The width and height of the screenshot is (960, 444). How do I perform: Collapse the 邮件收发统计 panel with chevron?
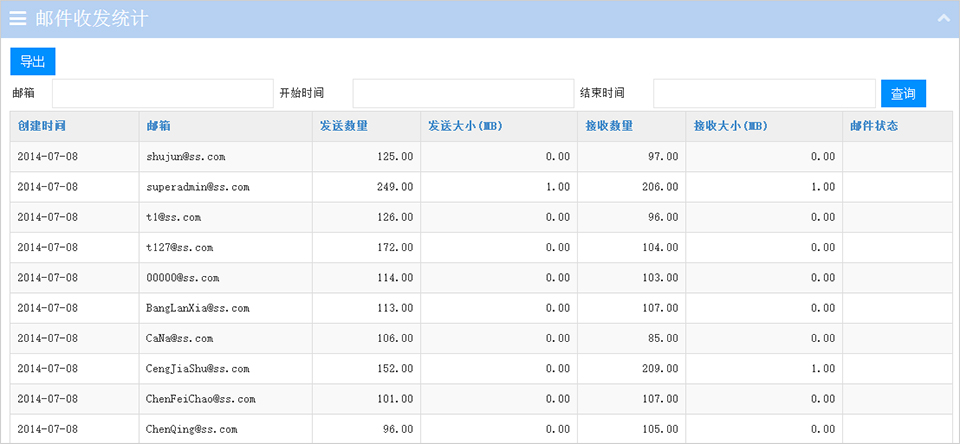tap(943, 18)
